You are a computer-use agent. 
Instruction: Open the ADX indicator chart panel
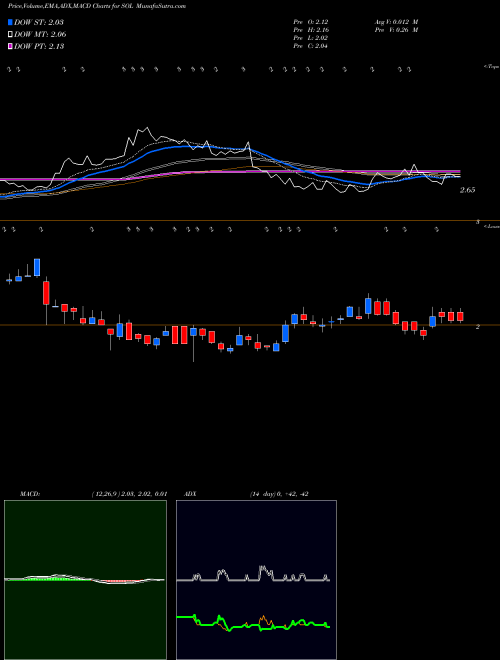(x=256, y=580)
